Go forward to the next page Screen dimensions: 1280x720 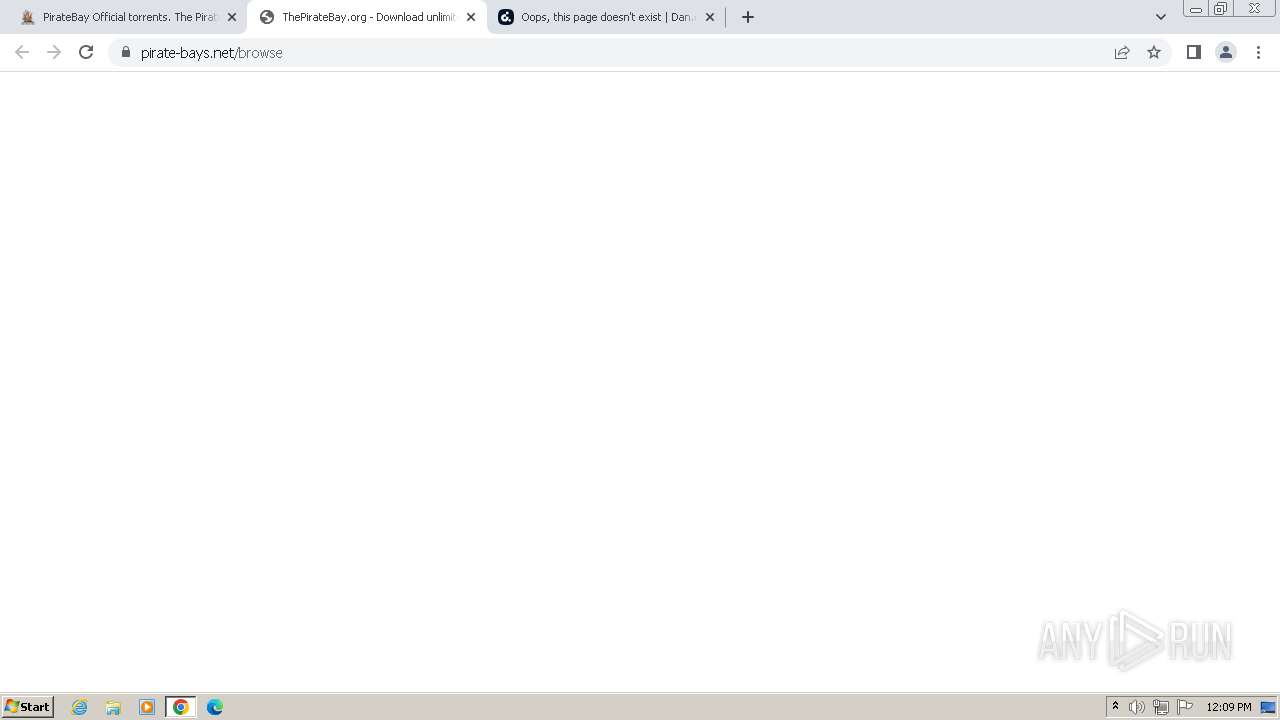[x=54, y=53]
